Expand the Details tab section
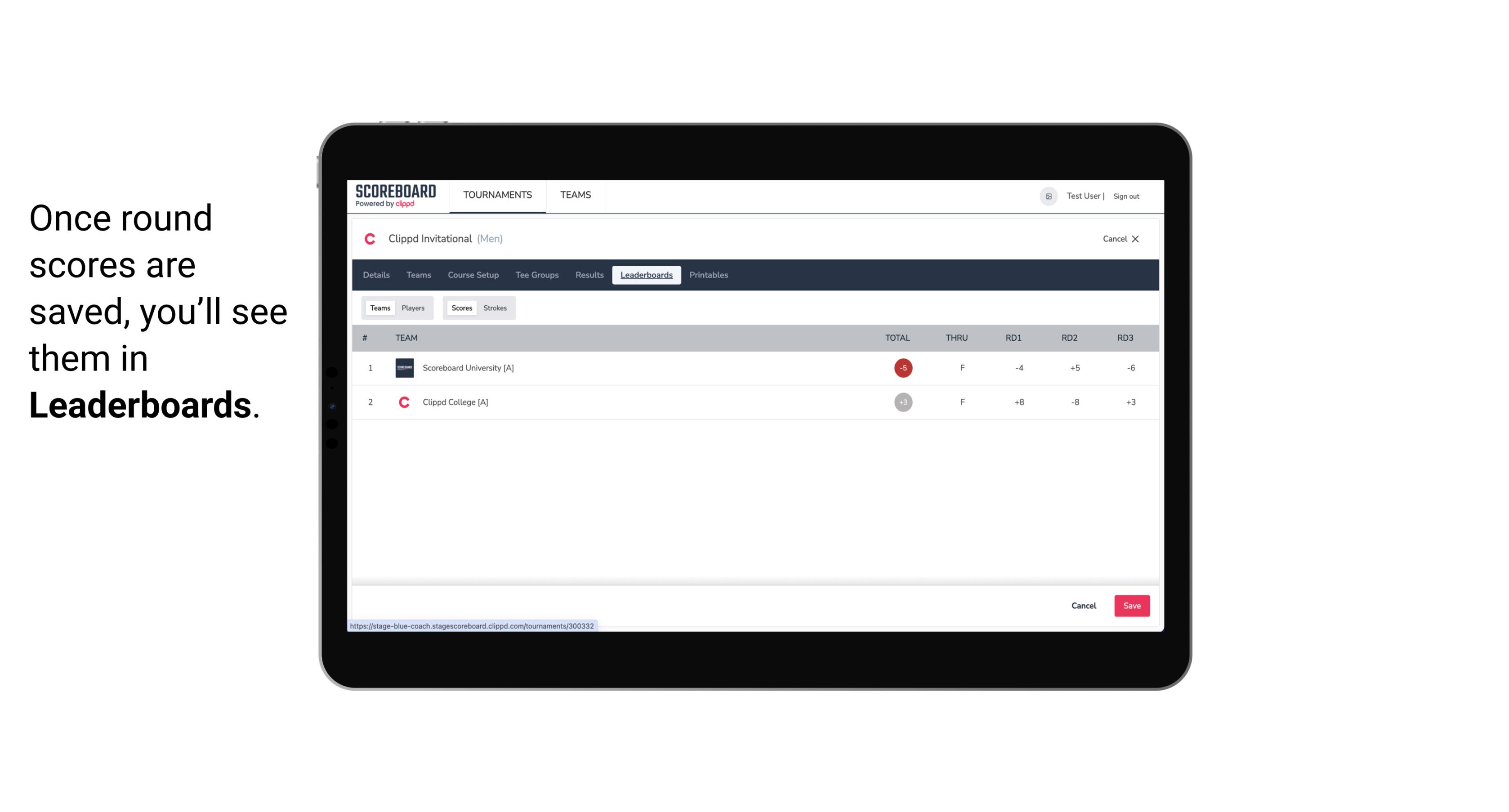This screenshot has width=1509, height=812. [376, 275]
